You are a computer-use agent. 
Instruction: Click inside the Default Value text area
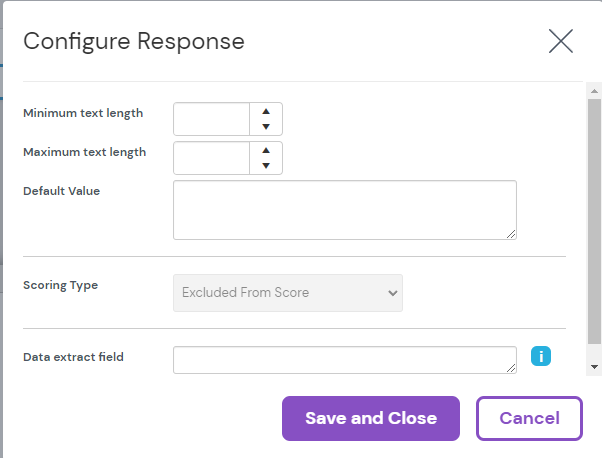344,210
